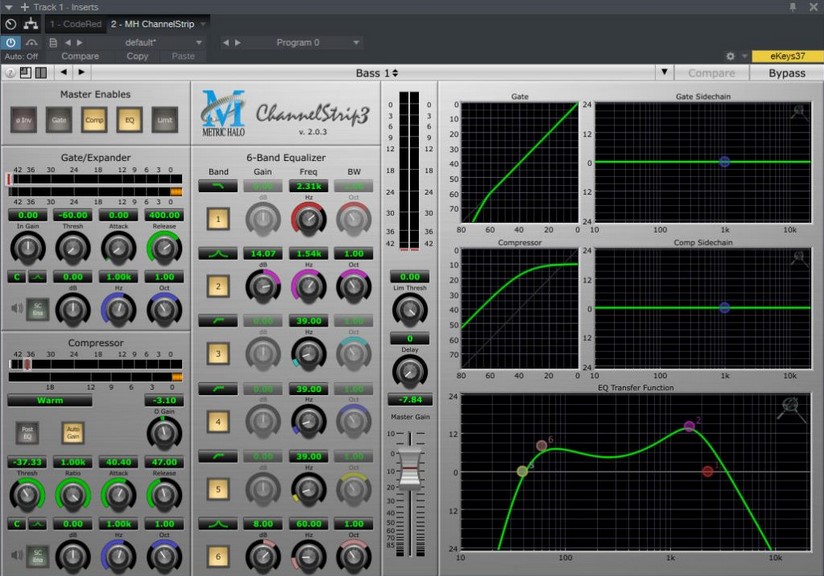Click next program arrow before Program 0
The width and height of the screenshot is (824, 576).
(238, 43)
